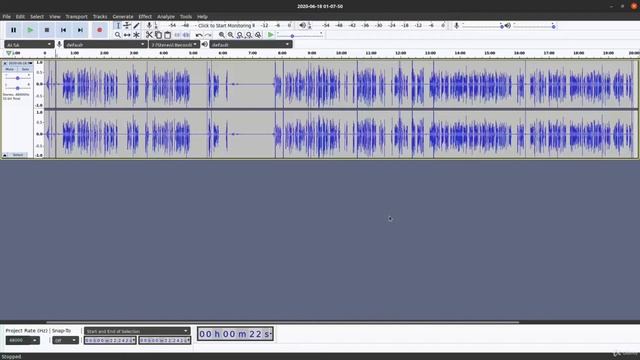The image size is (640, 360).
Task: Select the Multi-Tool asterisk icon
Action: point(136,35)
